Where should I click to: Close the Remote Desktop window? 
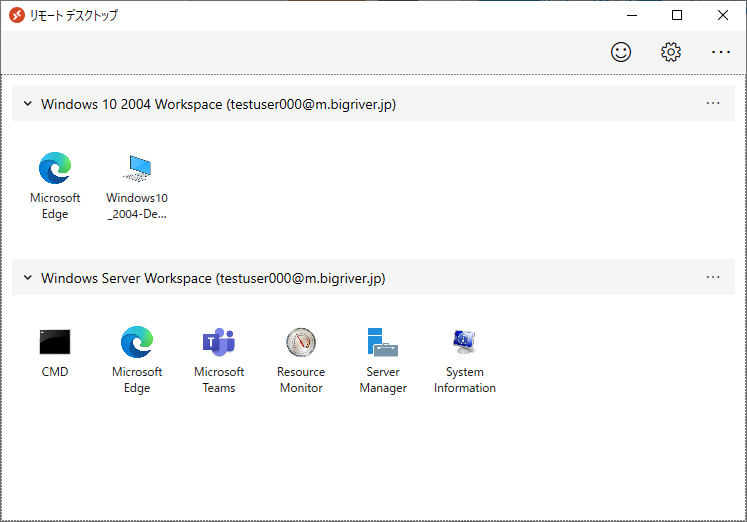pos(723,15)
